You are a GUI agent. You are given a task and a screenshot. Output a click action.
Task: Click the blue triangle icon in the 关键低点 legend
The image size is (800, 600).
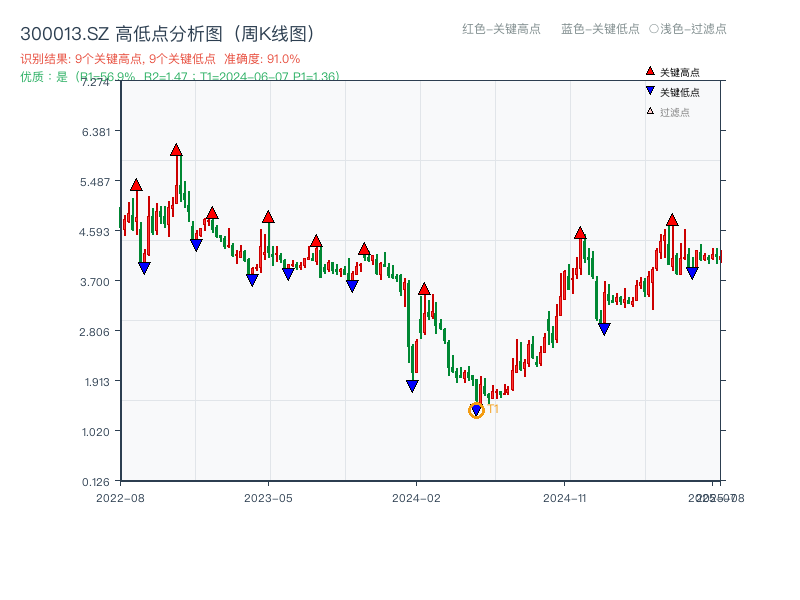coord(648,90)
